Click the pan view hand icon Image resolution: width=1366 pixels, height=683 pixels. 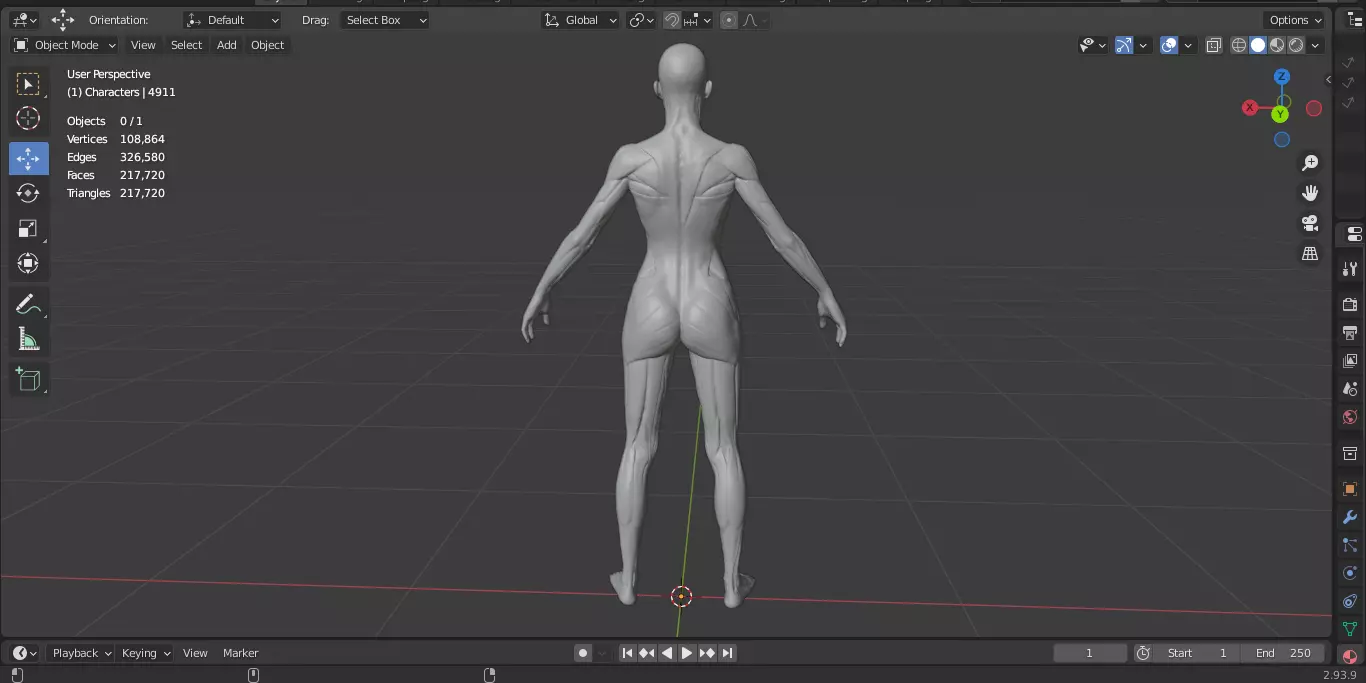(1310, 193)
